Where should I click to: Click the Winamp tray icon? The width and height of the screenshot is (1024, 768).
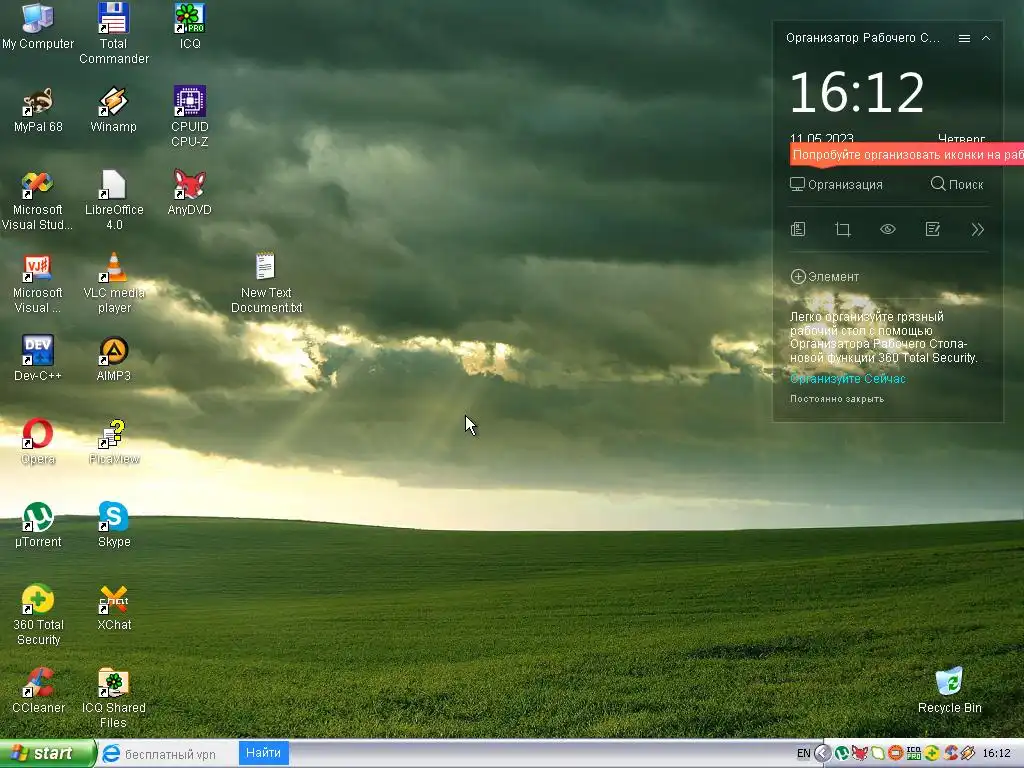click(x=968, y=754)
